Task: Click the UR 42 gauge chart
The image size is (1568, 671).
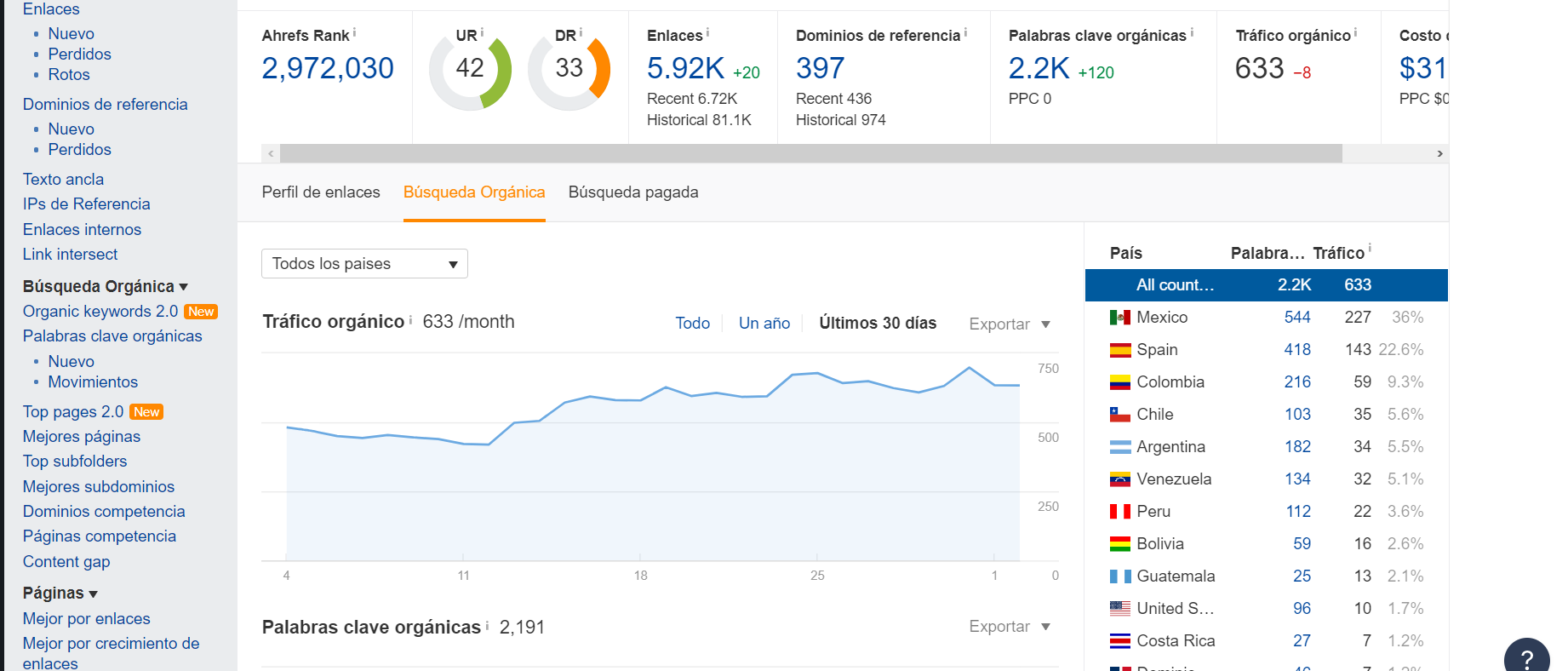Action: (470, 70)
